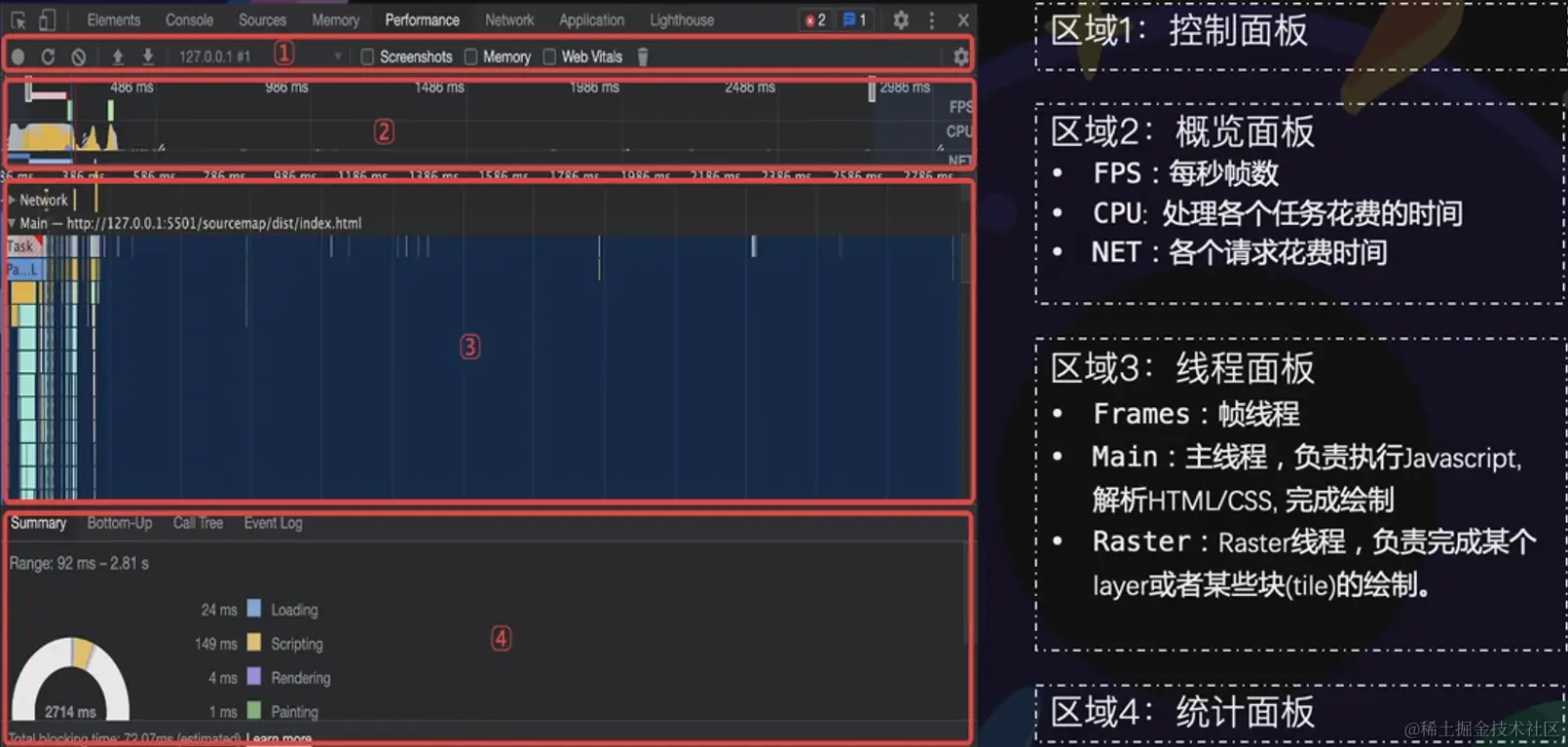The width and height of the screenshot is (1568, 747).
Task: Open the 127.0.0.1 #1 recording dropdown
Action: tap(259, 56)
